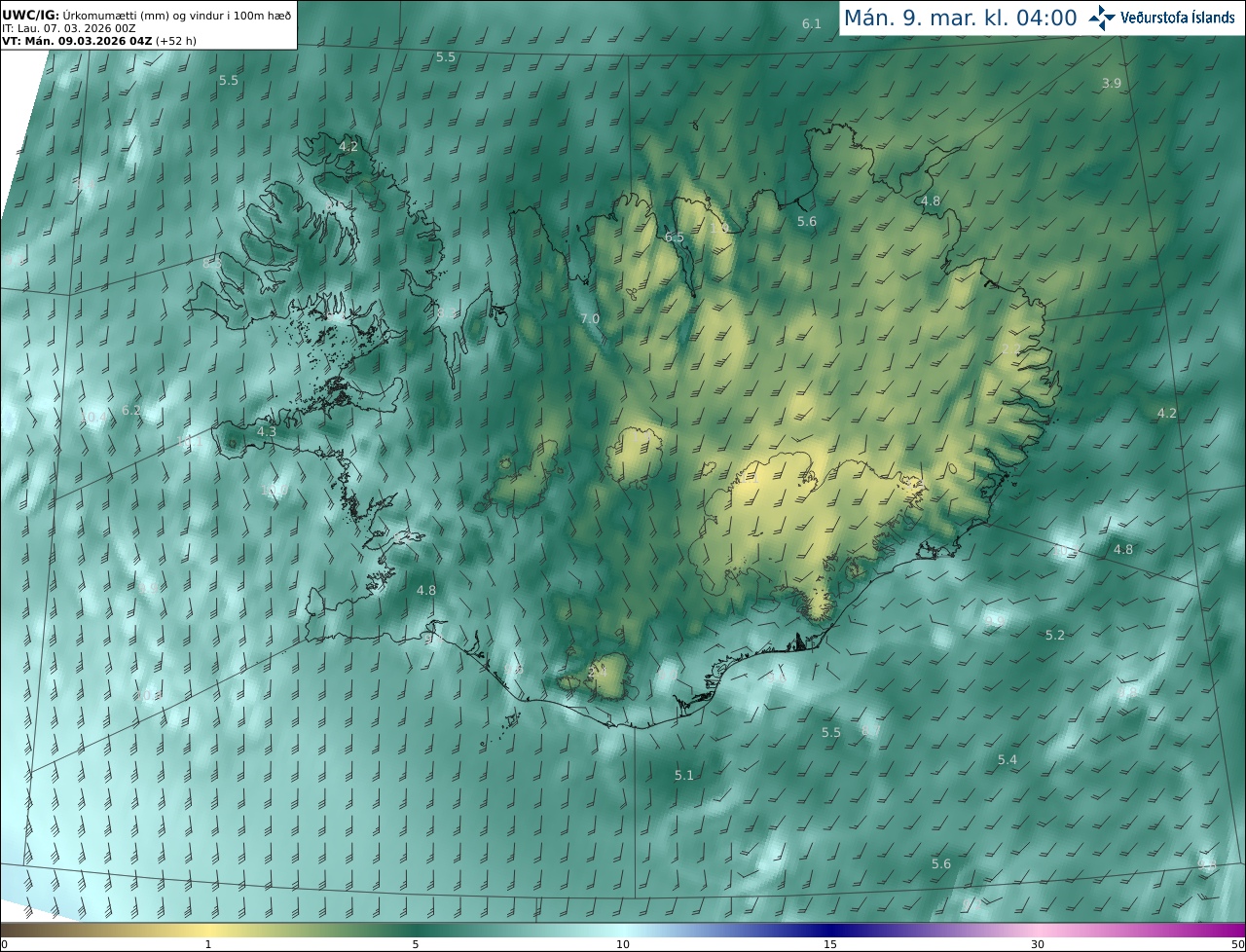The height and width of the screenshot is (952, 1246).
Task: Click the "2.4" value on the southern glacier
Action: pos(598,672)
